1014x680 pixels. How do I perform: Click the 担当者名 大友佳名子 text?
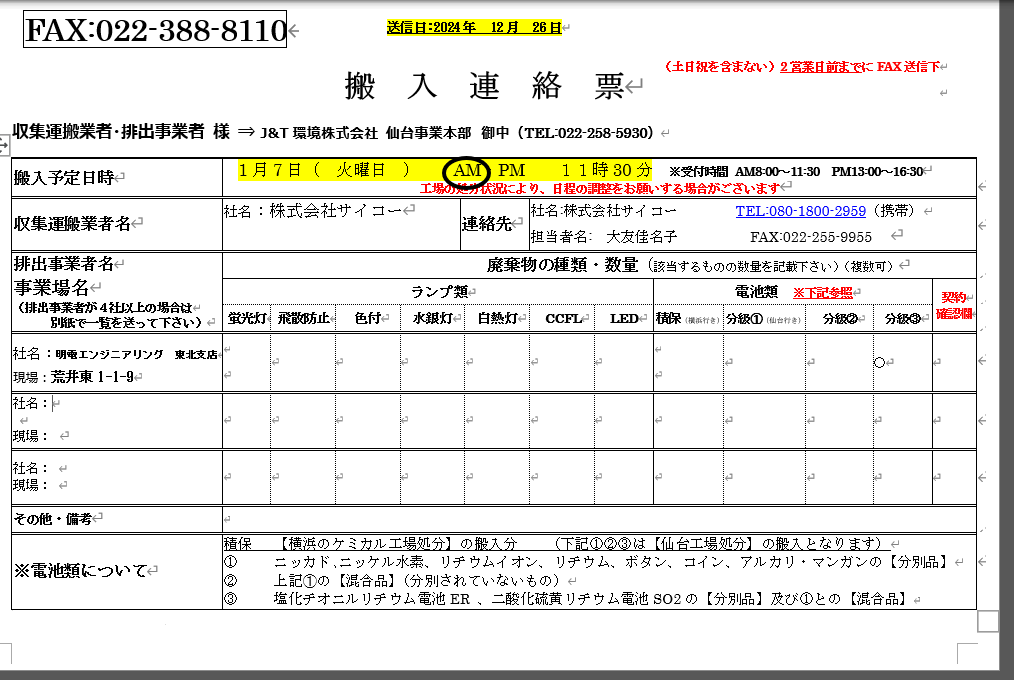605,237
